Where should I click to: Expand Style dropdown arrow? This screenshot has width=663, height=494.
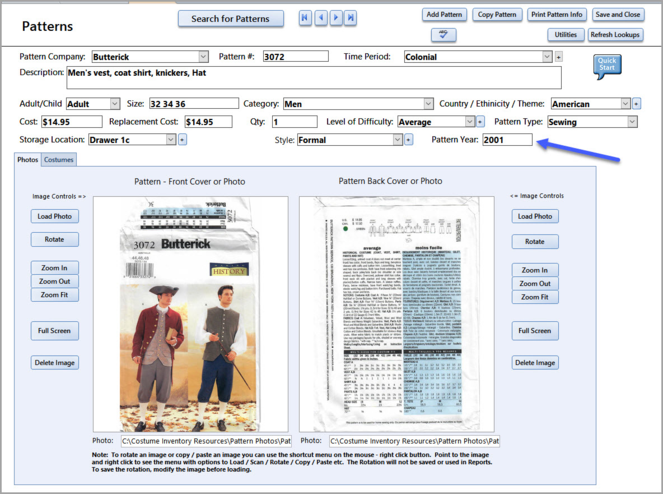(397, 140)
